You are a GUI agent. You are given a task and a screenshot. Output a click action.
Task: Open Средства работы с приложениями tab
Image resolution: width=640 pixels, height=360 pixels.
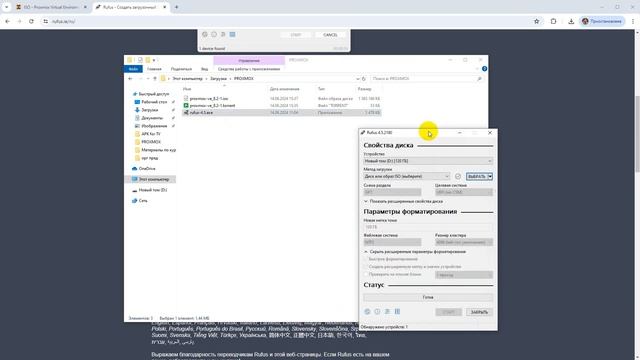coord(249,69)
